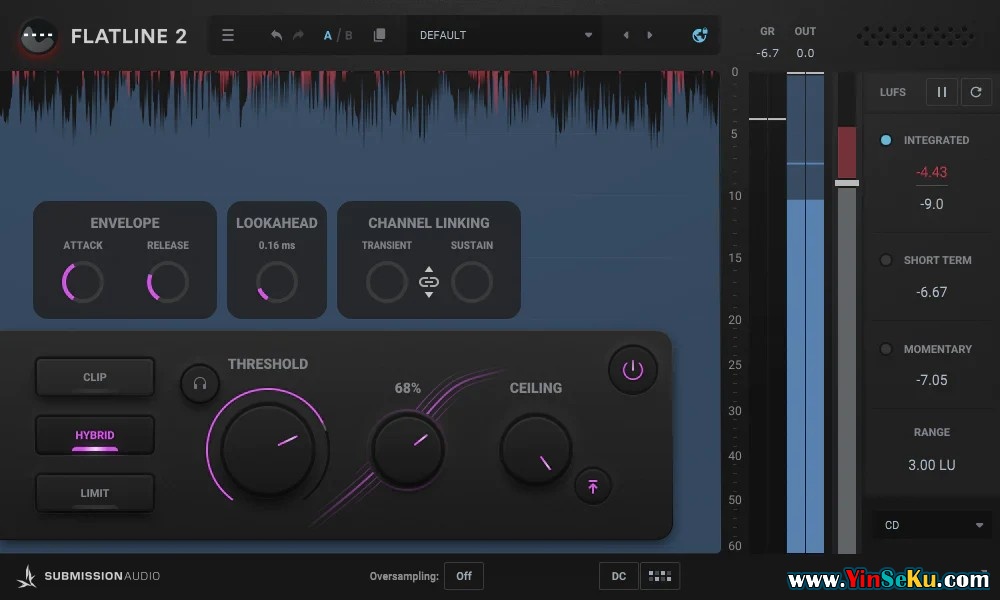Image resolution: width=1000 pixels, height=600 pixels.
Task: Toggle the plugin power bypass button
Action: pyautogui.click(x=632, y=369)
